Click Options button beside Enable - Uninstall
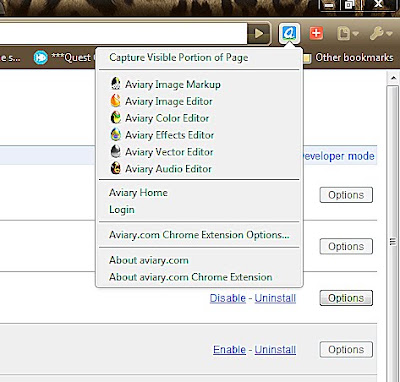 pos(346,349)
